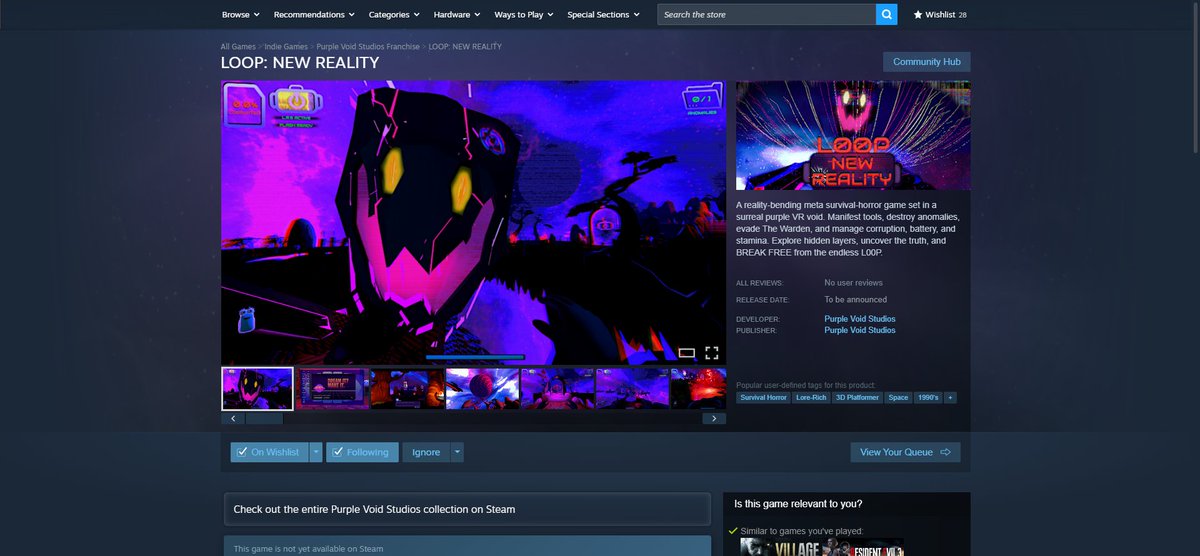Select the Survival Horror tag

click(764, 397)
